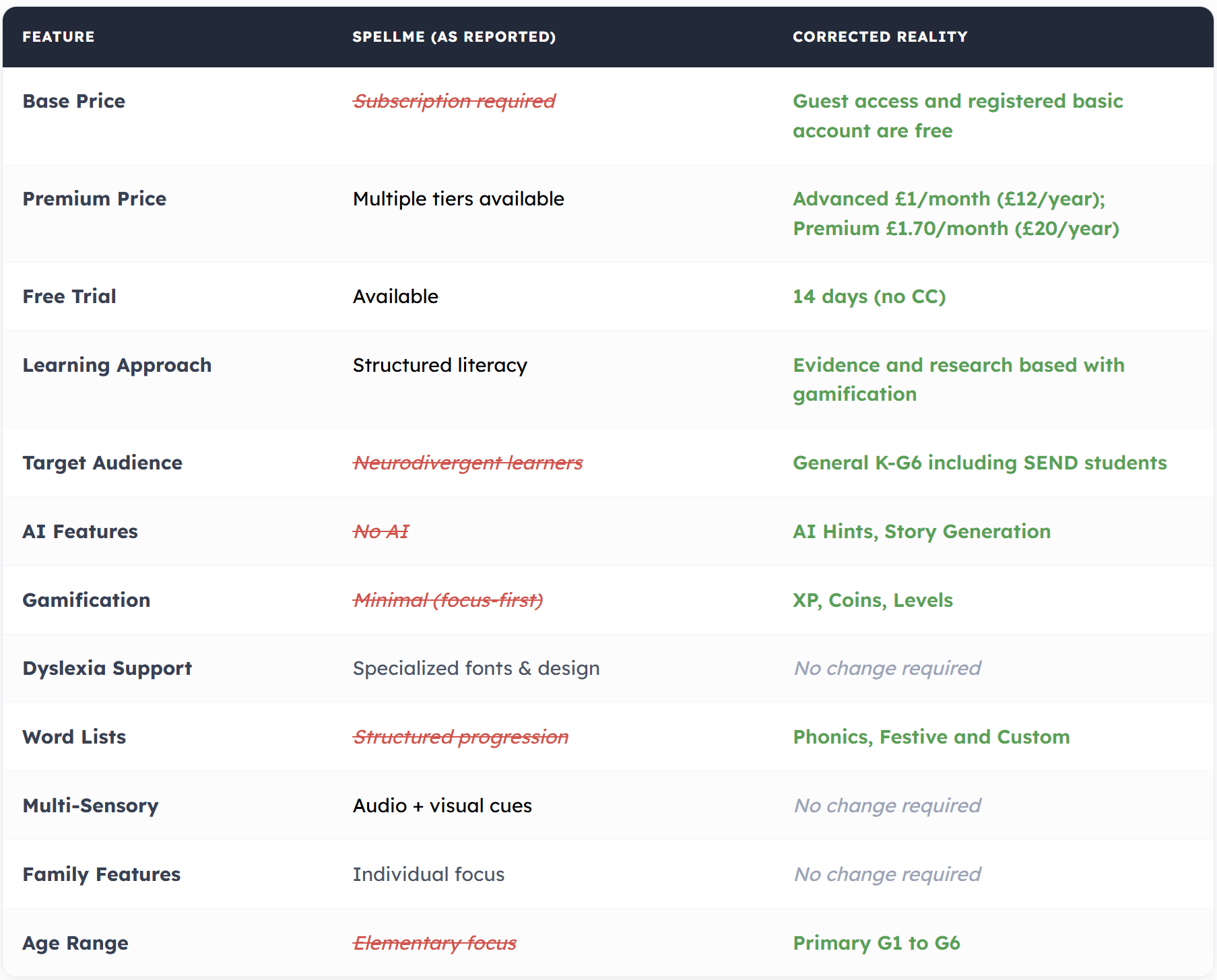1217x980 pixels.
Task: Click the struck-through 'Neurodivergent learners' text
Action: [x=468, y=463]
